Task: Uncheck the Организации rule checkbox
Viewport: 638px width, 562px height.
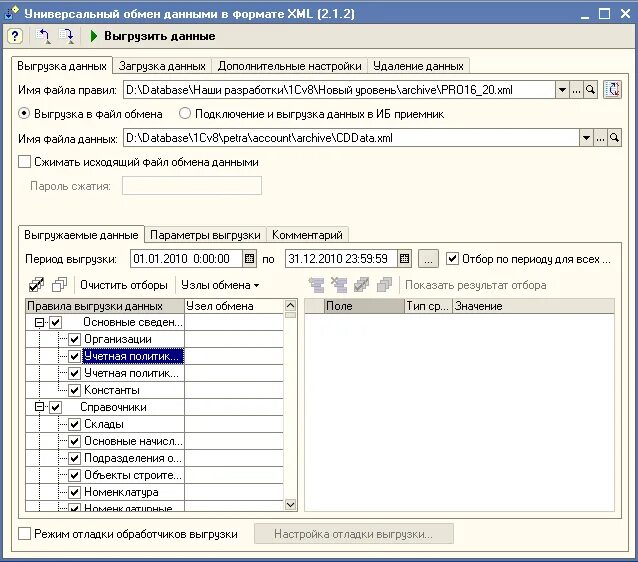Action: tap(74, 339)
